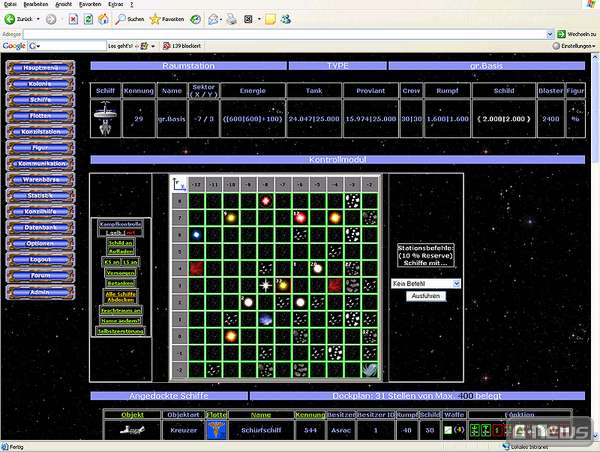Click the browser address input field

point(284,34)
